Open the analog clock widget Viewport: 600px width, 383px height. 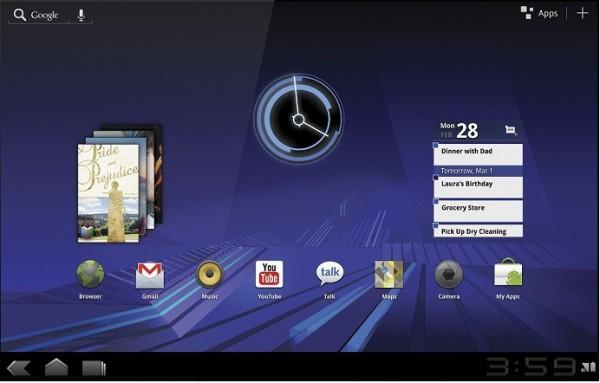tap(298, 119)
